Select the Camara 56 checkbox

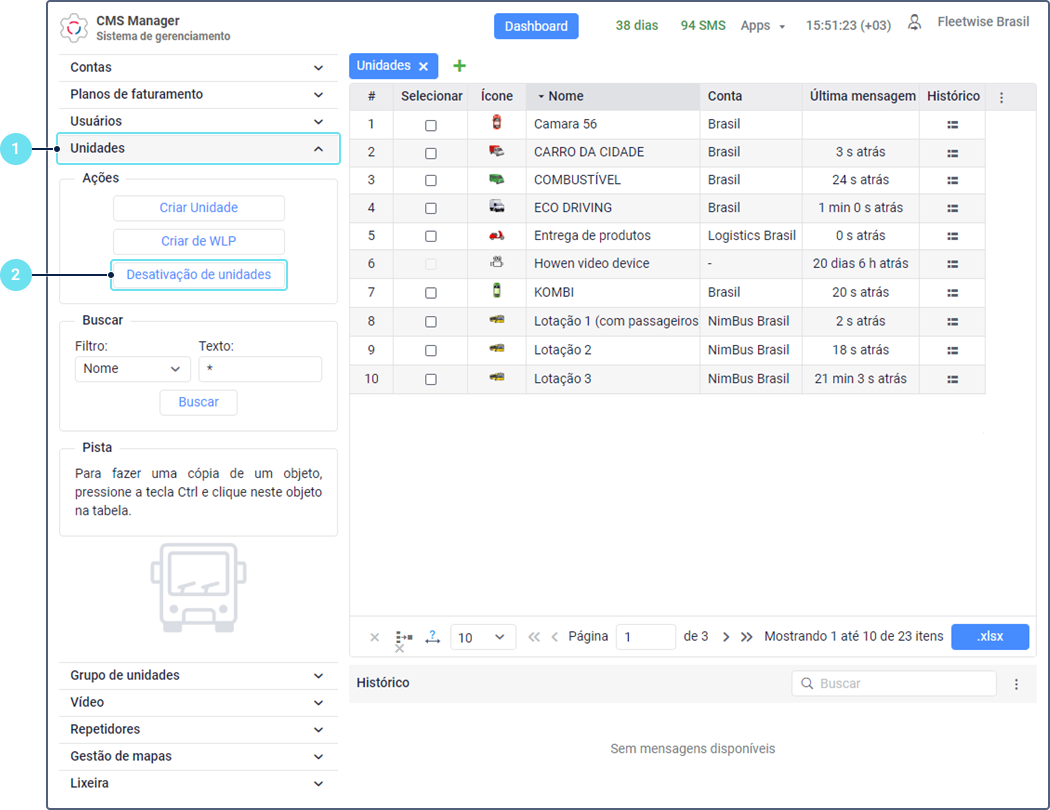click(x=431, y=125)
